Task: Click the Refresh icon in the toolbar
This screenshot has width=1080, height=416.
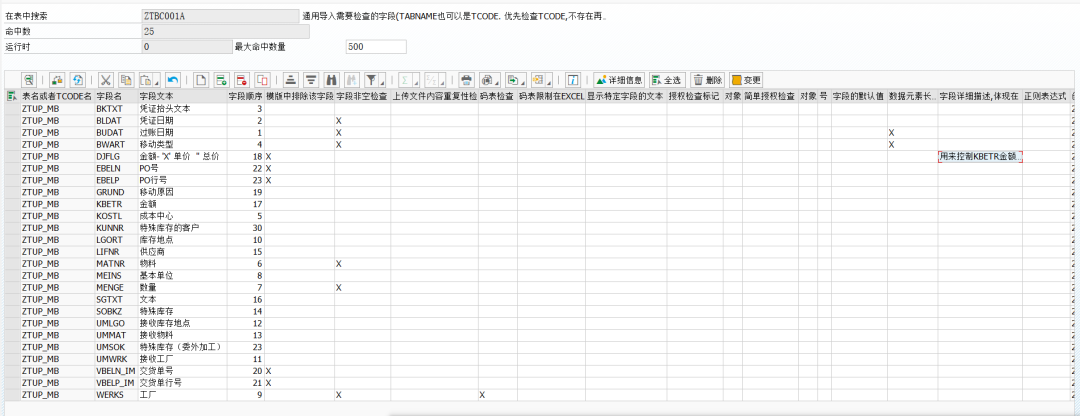Action: pyautogui.click(x=78, y=79)
